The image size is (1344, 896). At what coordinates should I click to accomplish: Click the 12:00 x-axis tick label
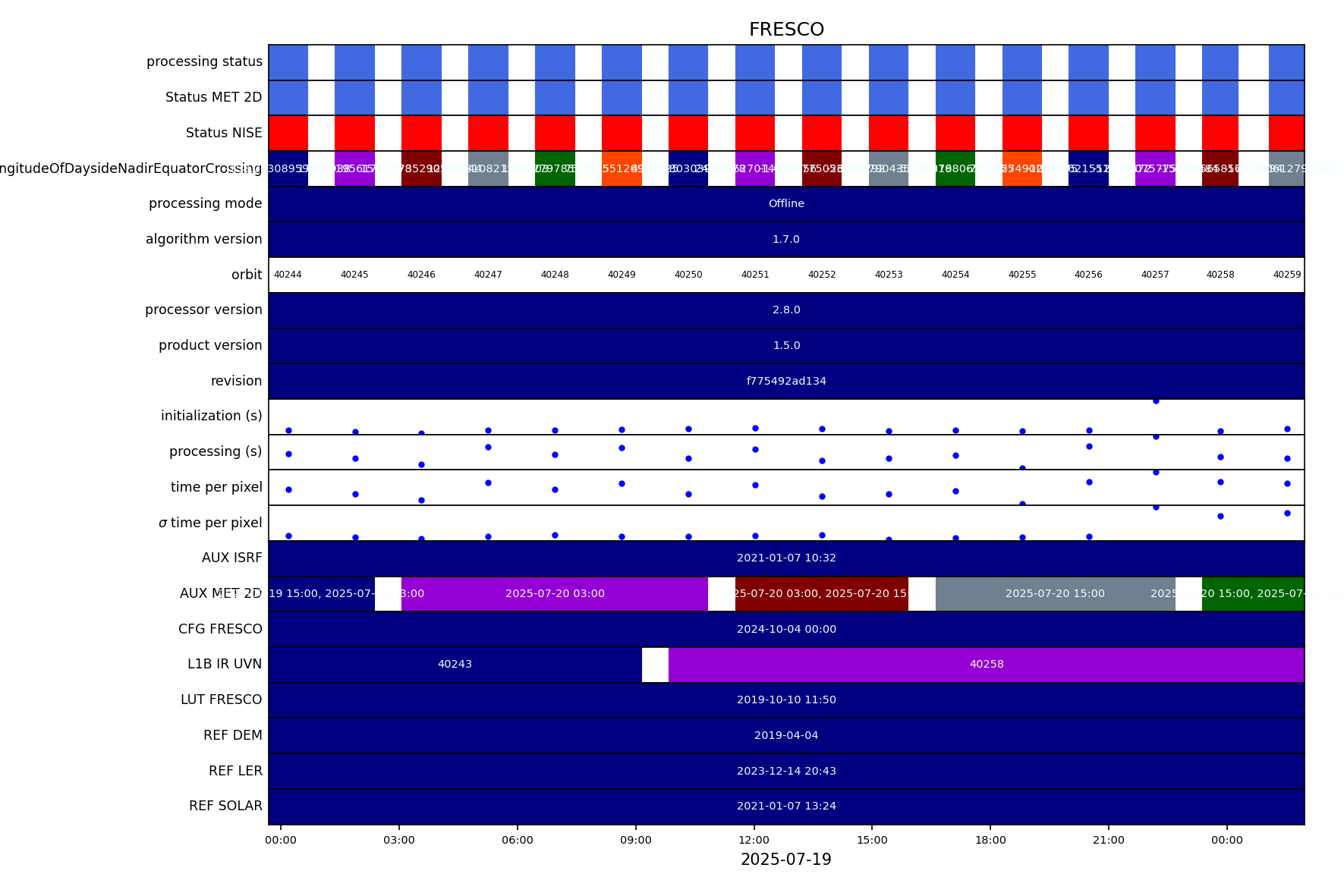point(754,841)
